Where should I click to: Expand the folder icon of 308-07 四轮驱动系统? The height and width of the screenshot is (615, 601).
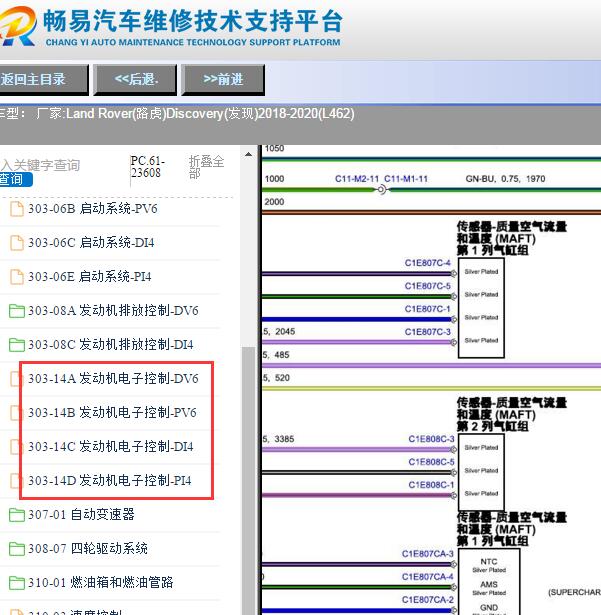click(17, 549)
